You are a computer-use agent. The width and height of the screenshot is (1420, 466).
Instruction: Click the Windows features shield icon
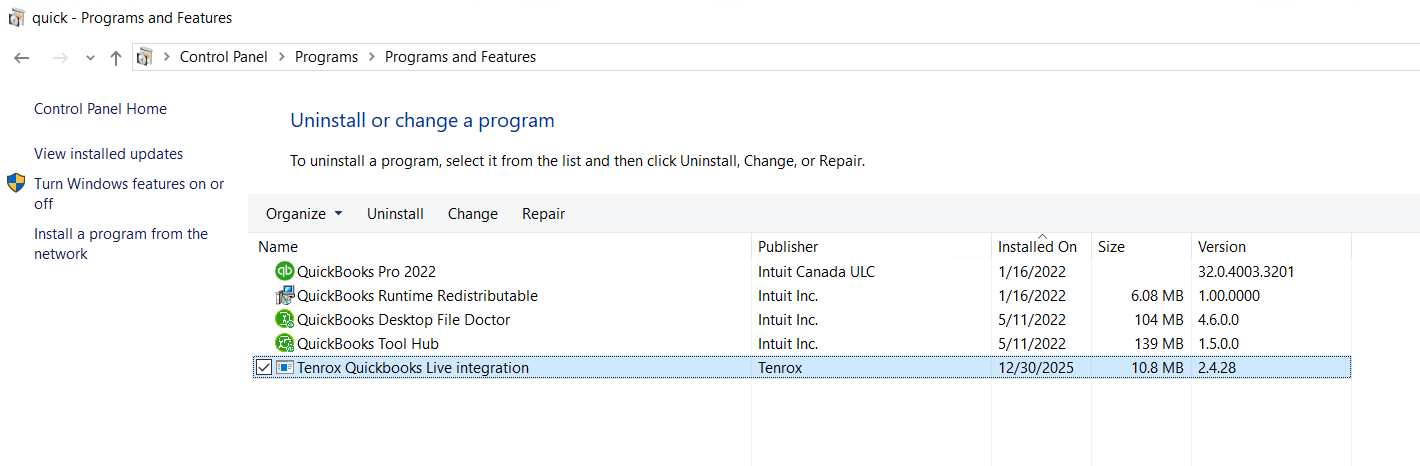(16, 183)
